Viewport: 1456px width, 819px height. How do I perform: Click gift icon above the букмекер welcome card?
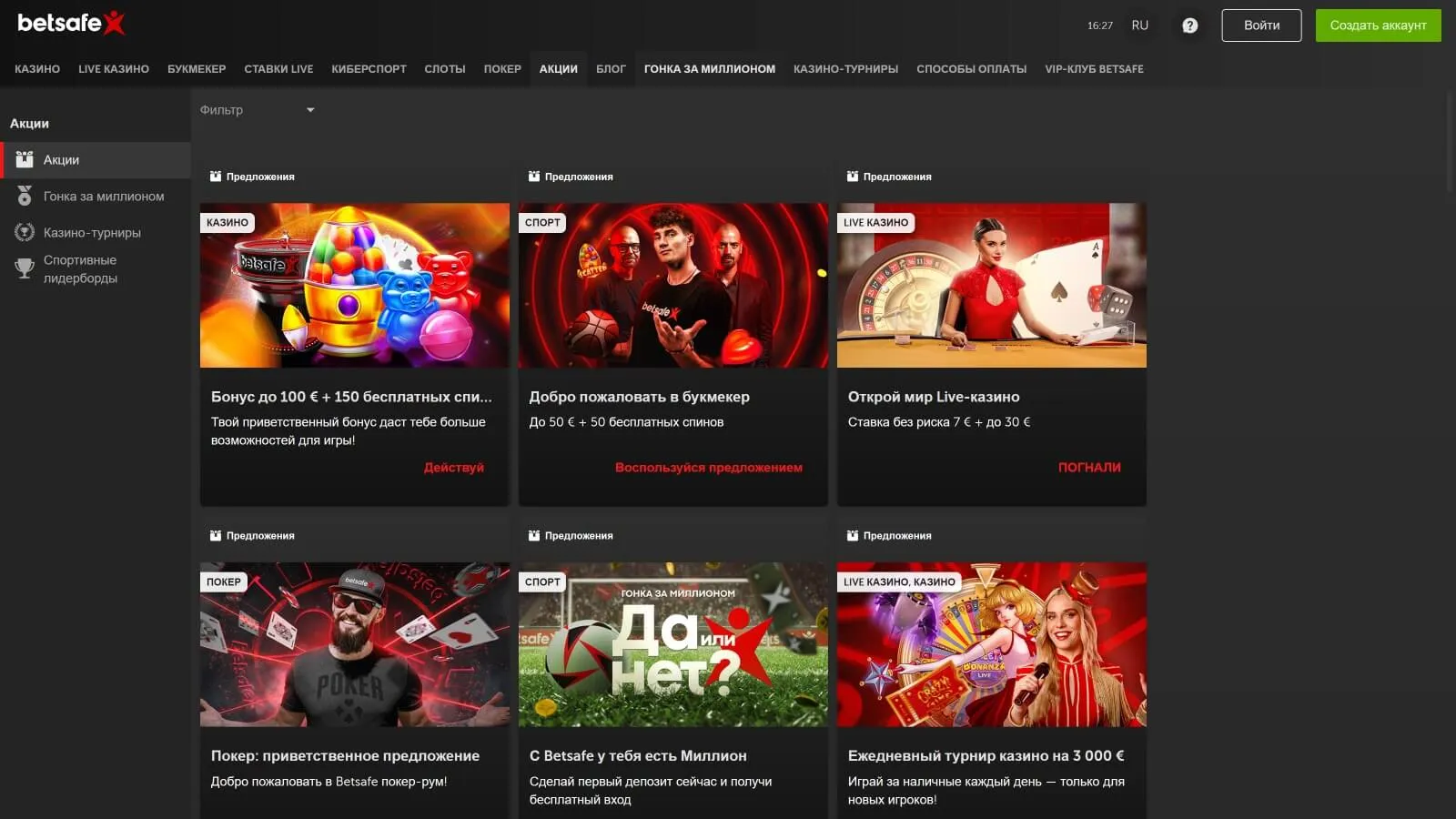534,177
